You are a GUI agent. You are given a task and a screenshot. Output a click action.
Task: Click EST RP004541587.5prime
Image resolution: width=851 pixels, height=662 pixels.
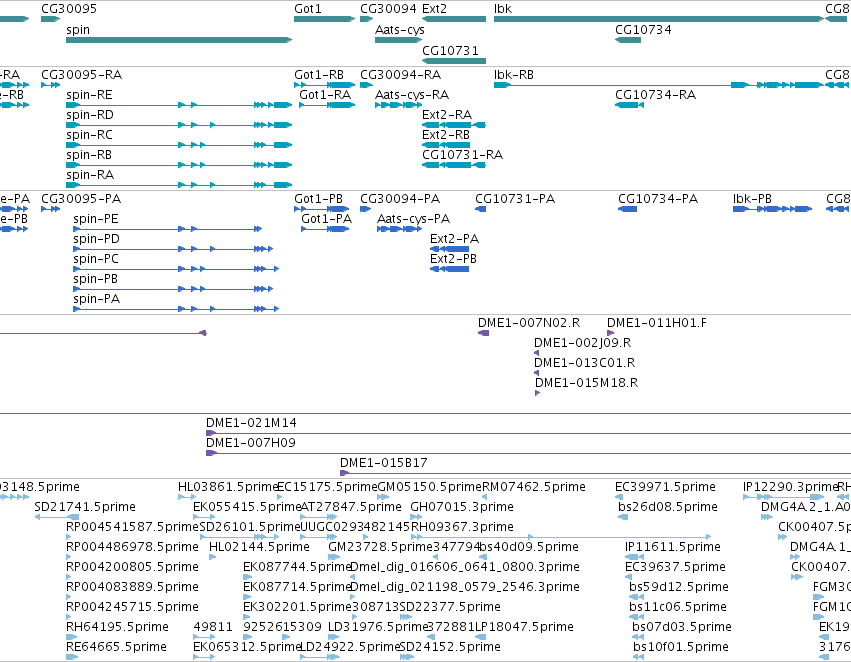[x=132, y=527]
